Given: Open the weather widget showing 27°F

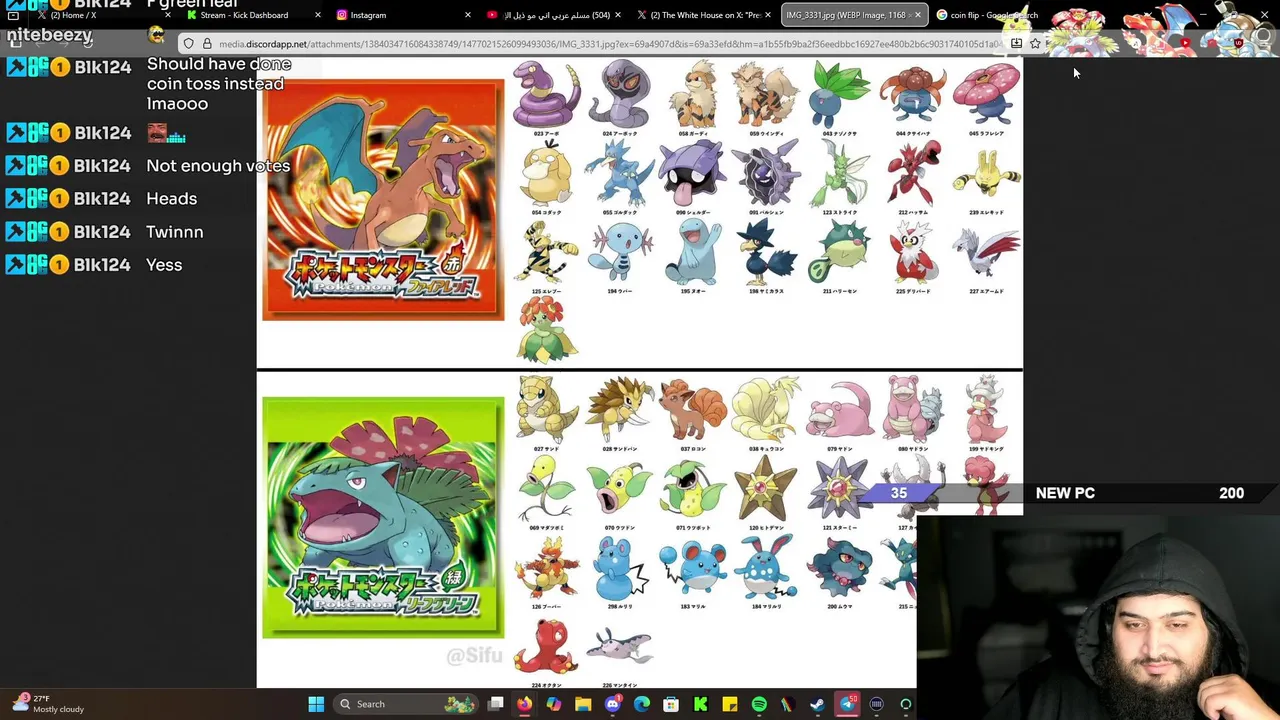Looking at the screenshot, I should (x=48, y=704).
